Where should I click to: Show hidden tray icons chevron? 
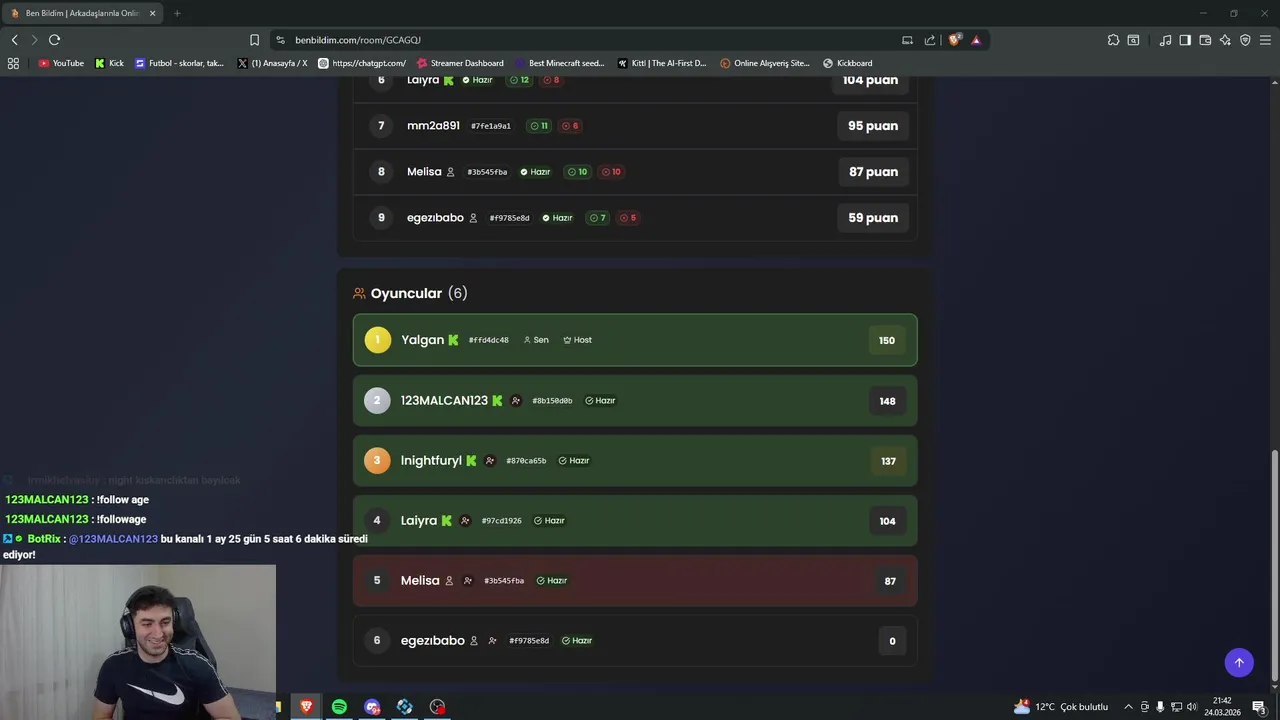point(1128,707)
